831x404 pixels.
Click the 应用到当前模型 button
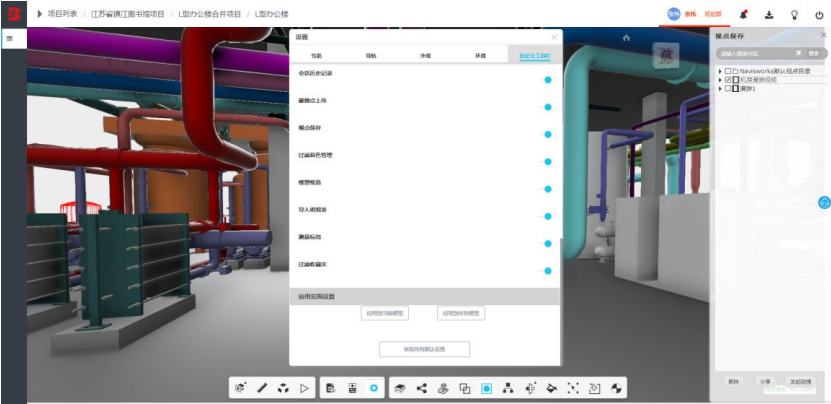385,313
